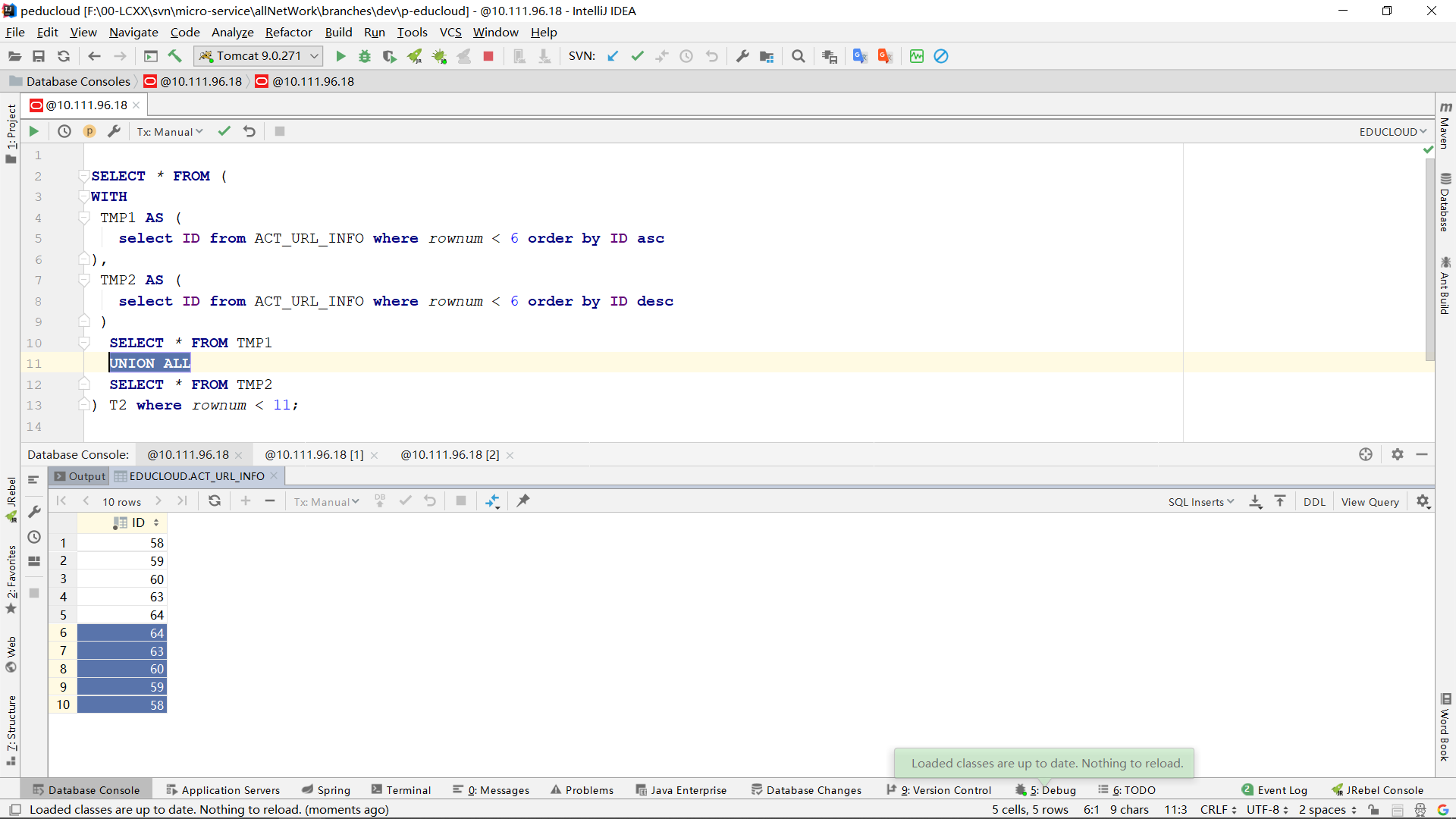1456x819 pixels.
Task: Open Tx: Manual transaction mode dropdown
Action: pos(170,132)
